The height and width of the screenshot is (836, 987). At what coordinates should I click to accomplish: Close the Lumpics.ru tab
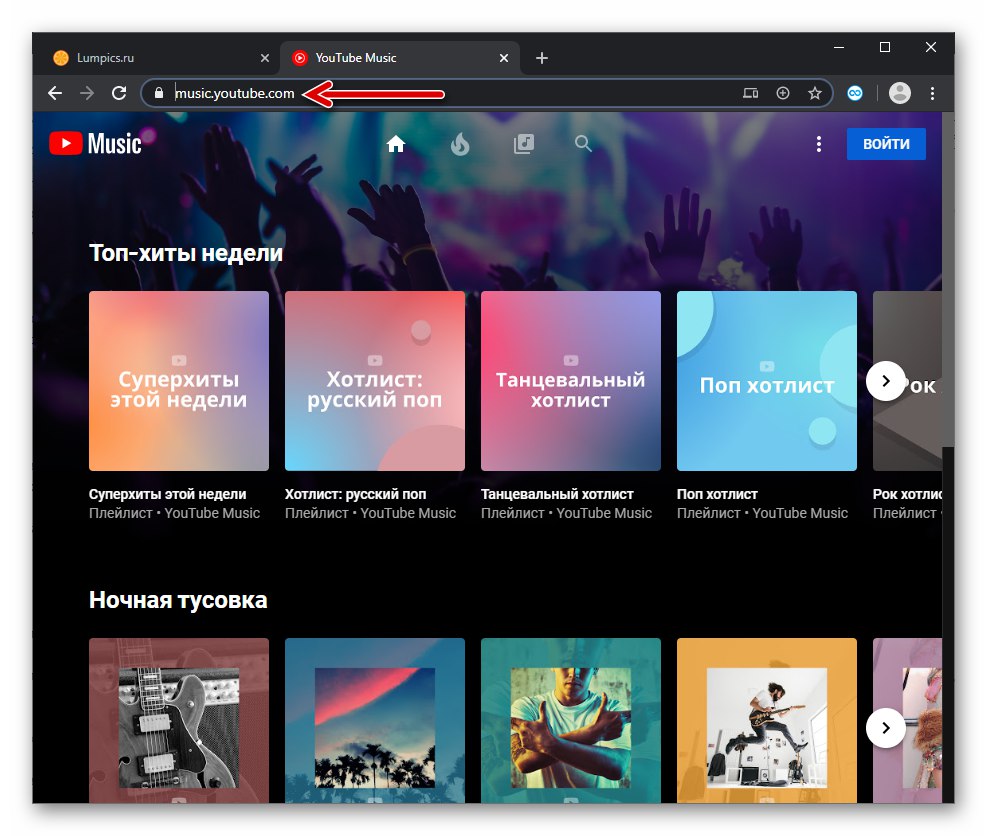click(265, 58)
